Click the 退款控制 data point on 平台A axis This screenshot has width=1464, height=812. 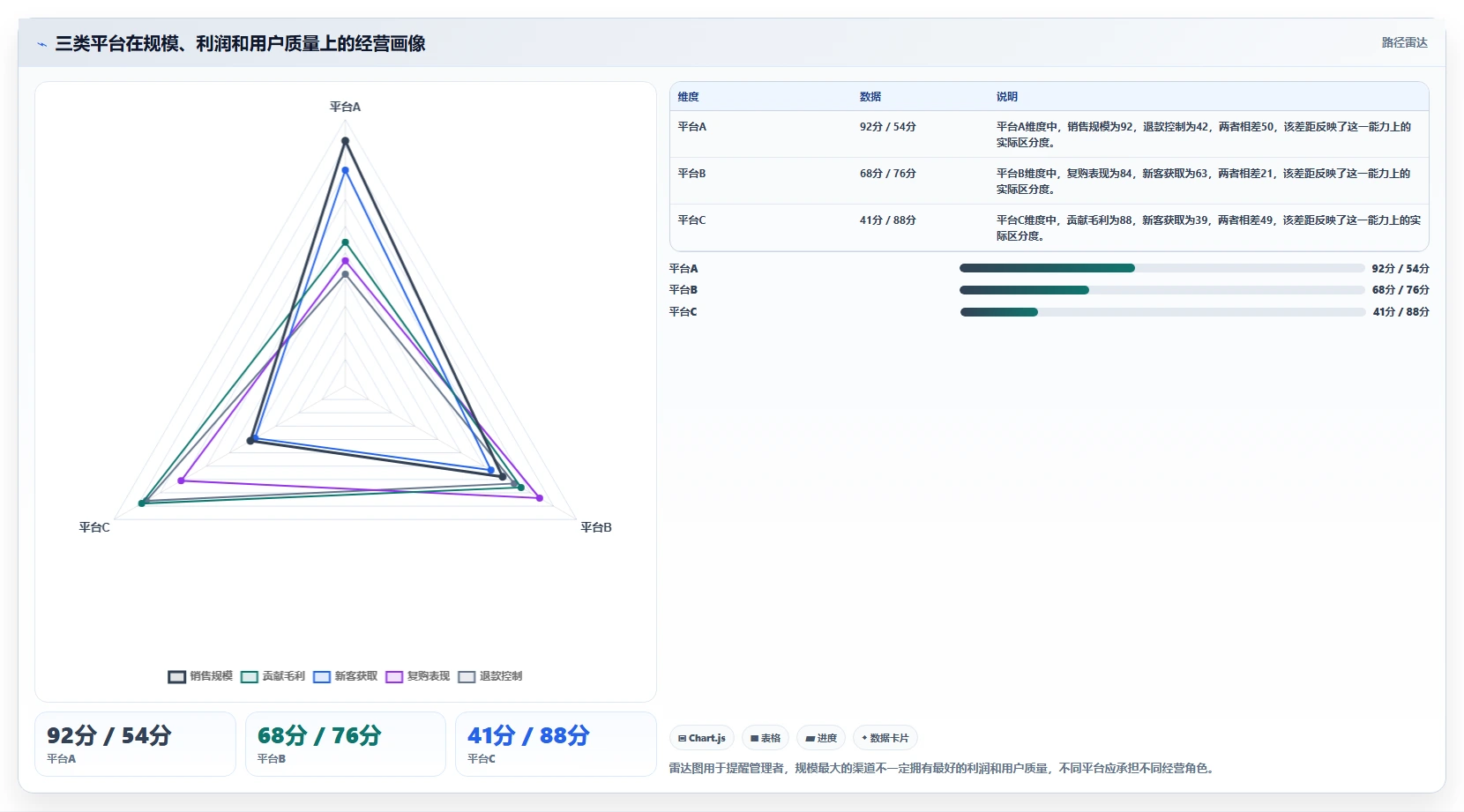coord(345,274)
